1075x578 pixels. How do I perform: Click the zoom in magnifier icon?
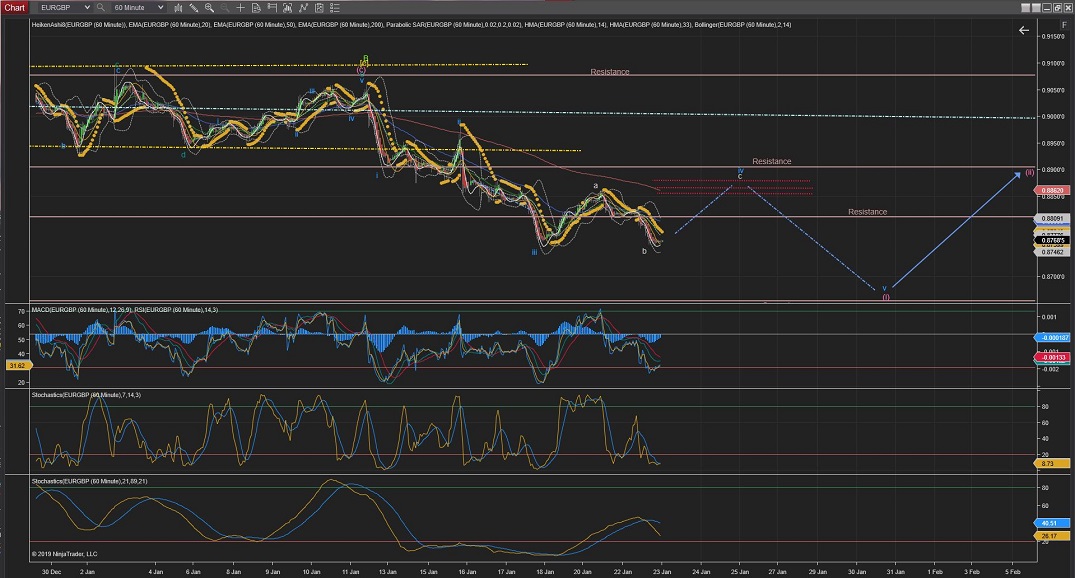click(210, 7)
